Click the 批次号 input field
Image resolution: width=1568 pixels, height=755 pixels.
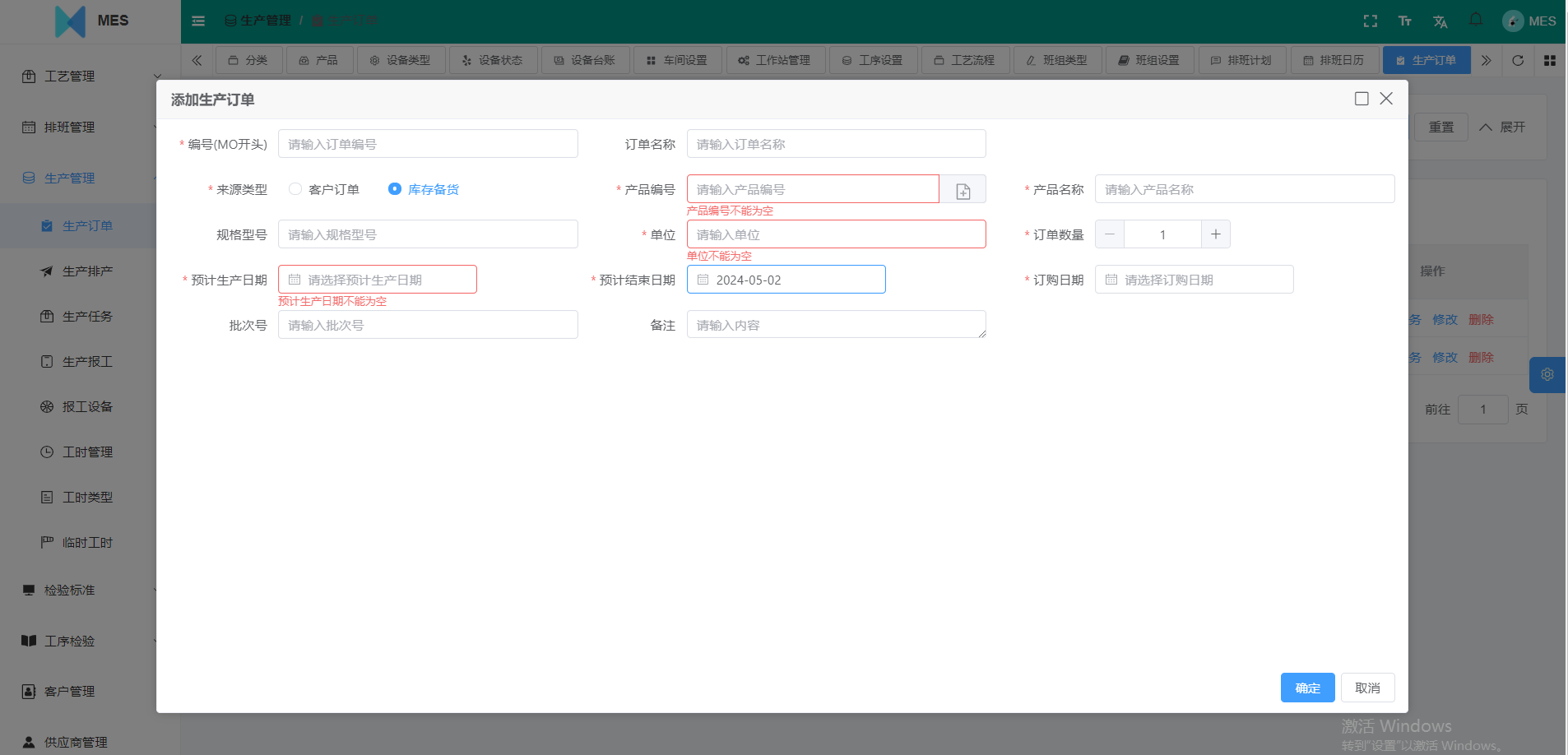427,324
